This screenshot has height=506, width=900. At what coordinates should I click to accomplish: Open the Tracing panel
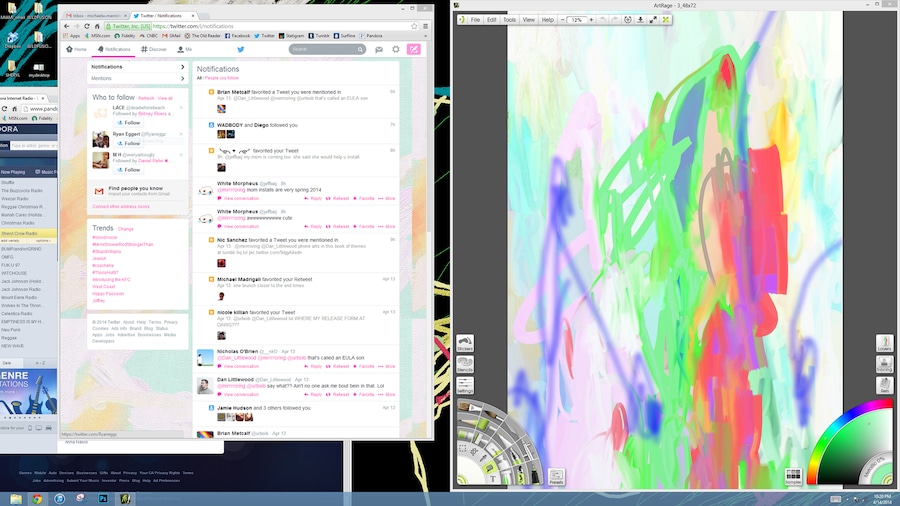884,365
